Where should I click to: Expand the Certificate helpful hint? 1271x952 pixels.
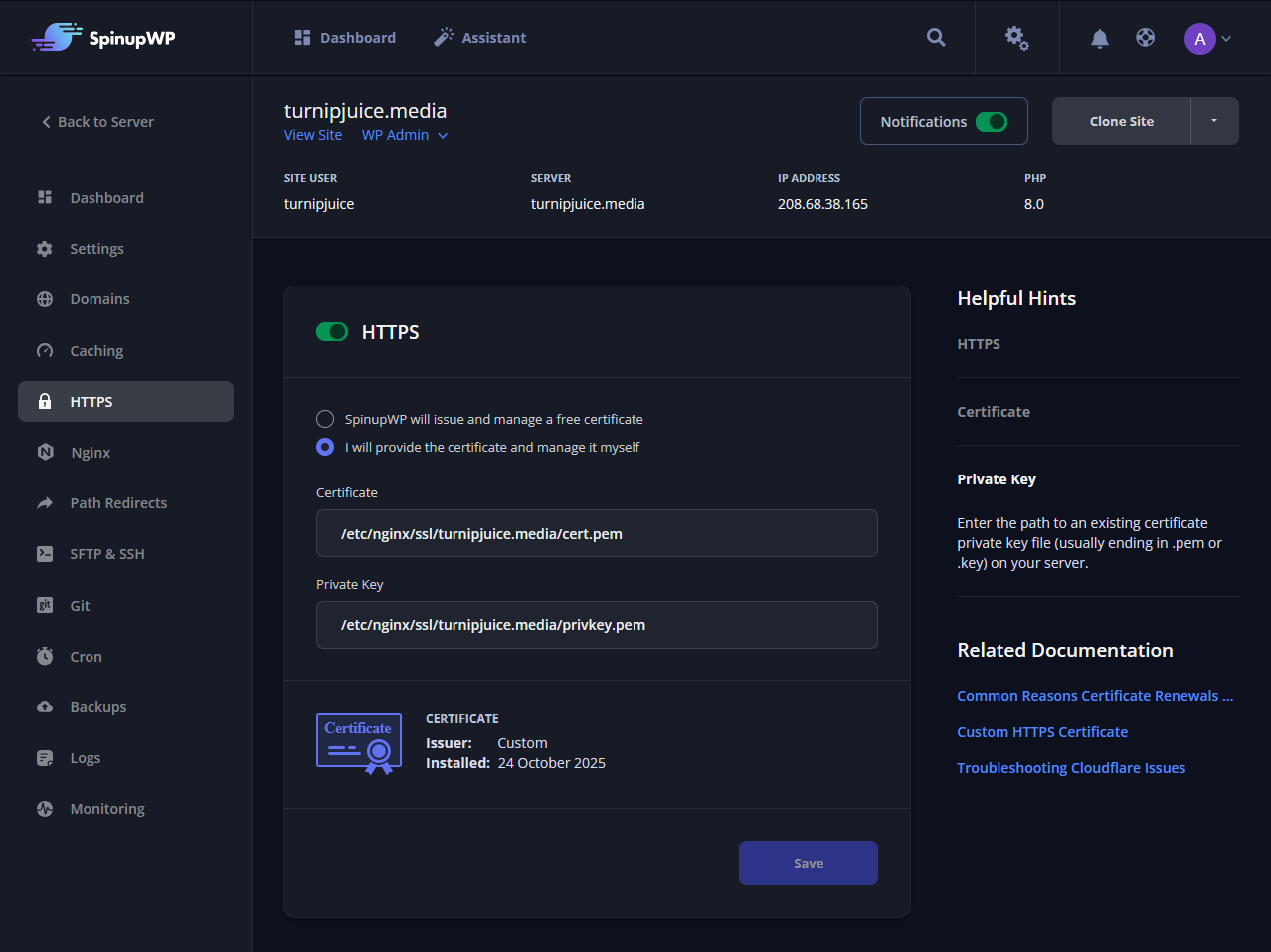pyautogui.click(x=993, y=412)
